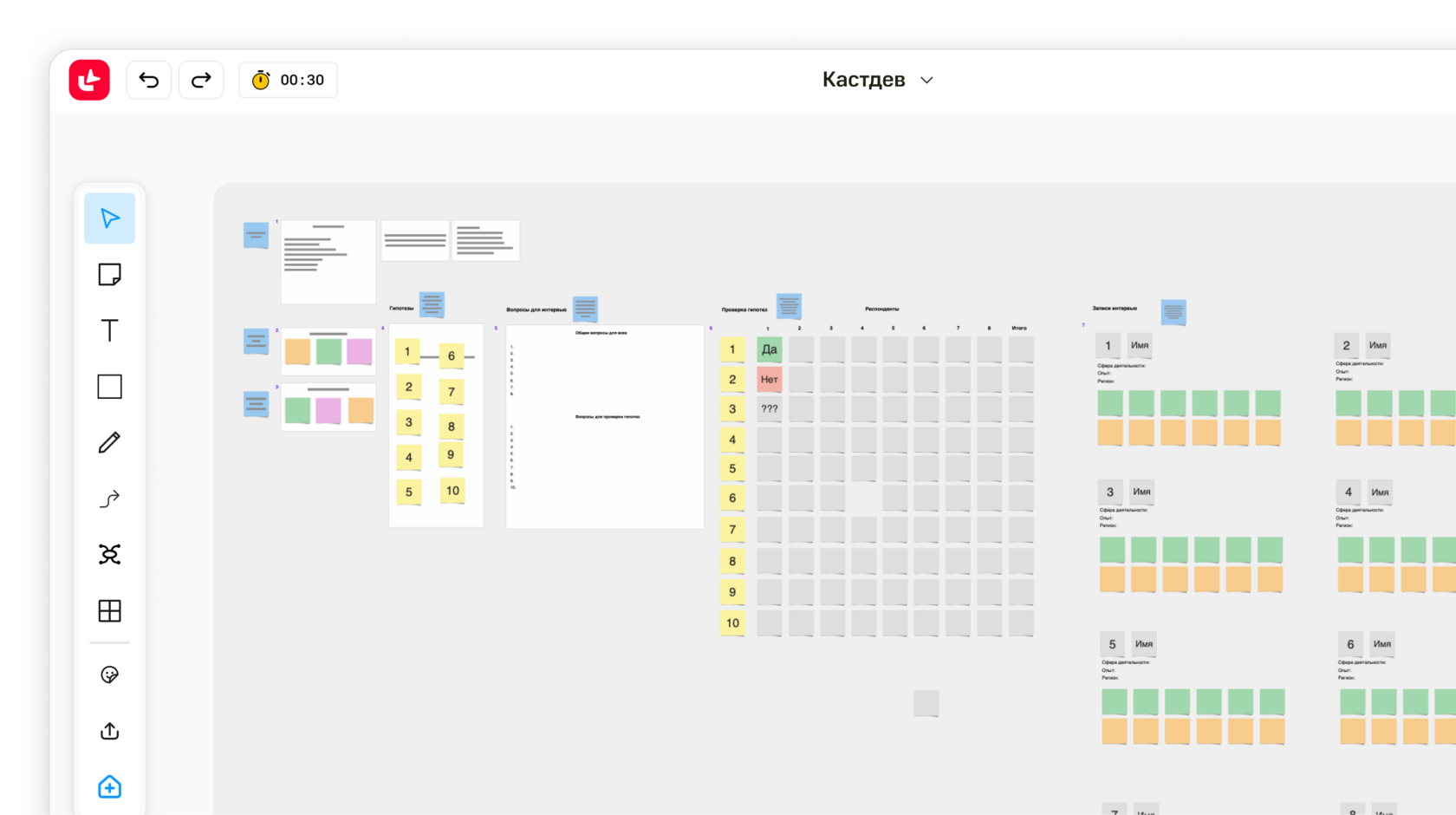Click the Вопросы для интервью title
1456x815 pixels.
536,310
